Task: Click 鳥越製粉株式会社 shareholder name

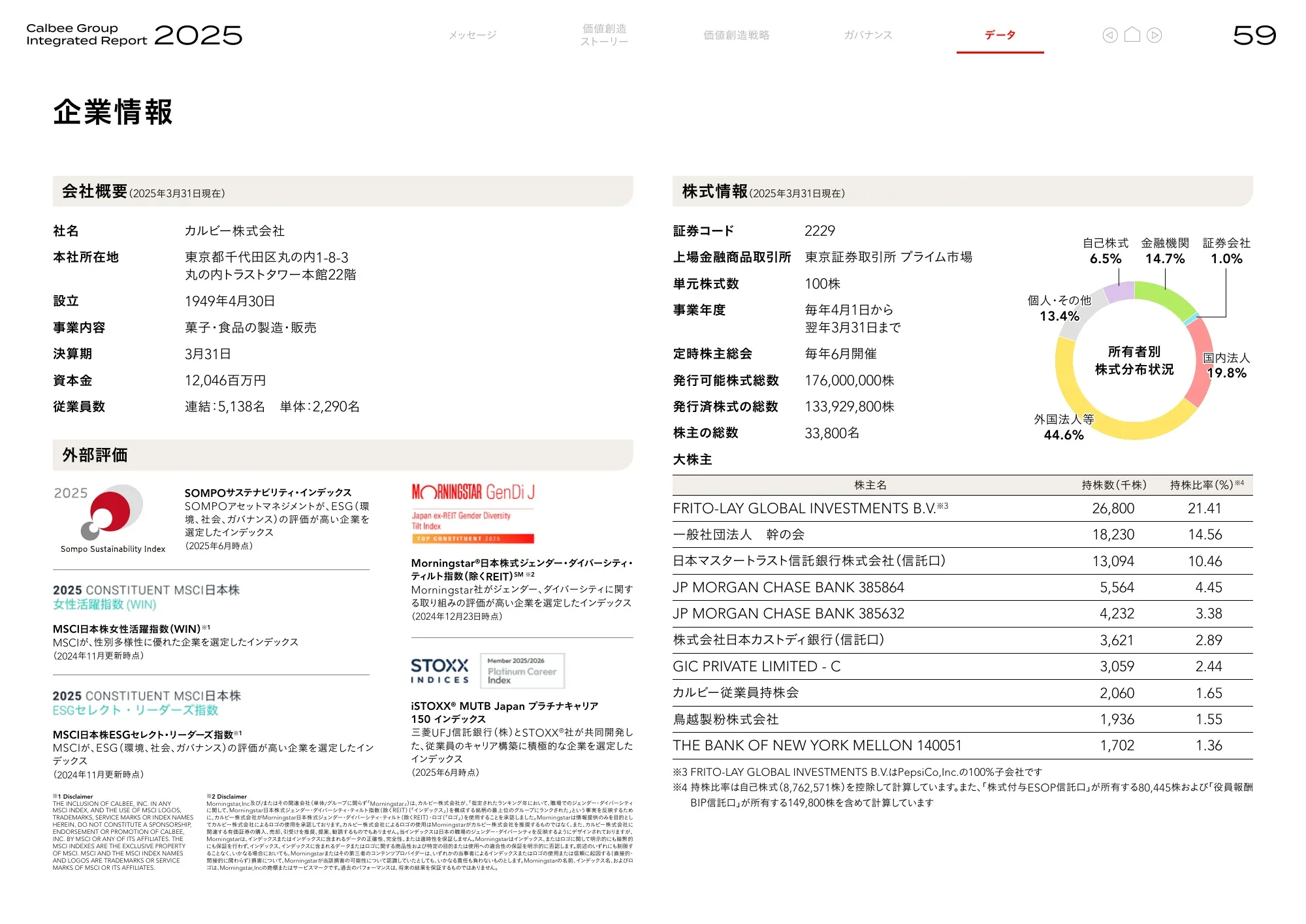Action: (x=725, y=720)
